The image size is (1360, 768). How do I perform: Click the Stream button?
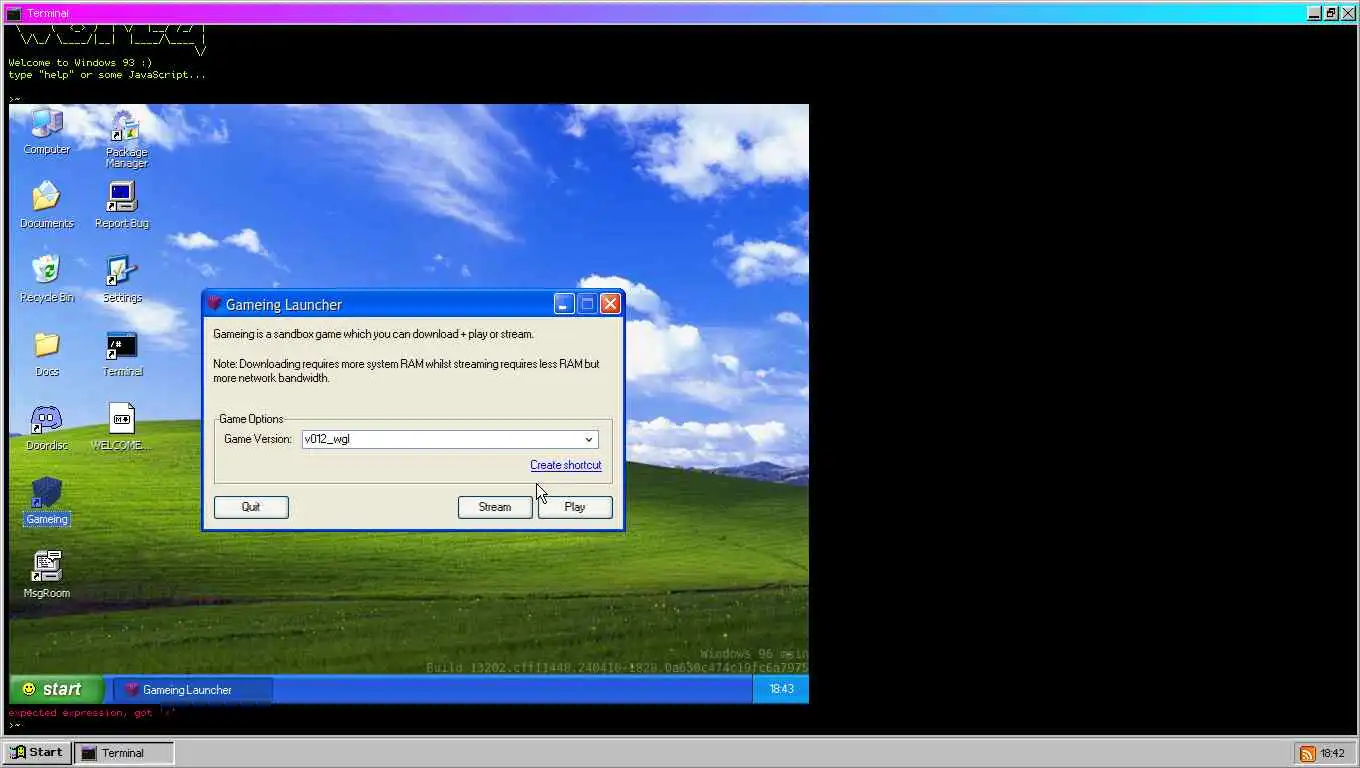click(495, 507)
